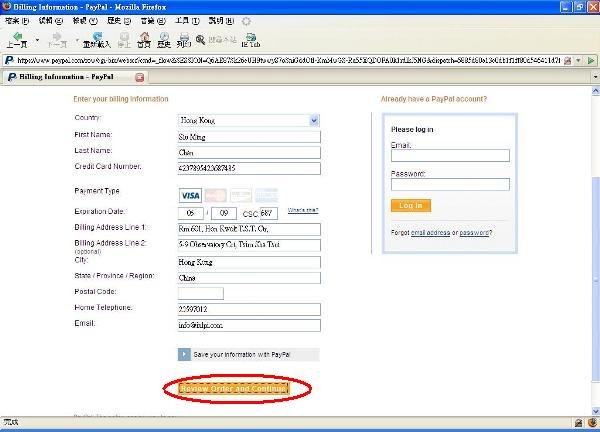This screenshot has width=600, height=432.
Task: Click the magnifier search icon in toolbar
Action: pos(200,39)
